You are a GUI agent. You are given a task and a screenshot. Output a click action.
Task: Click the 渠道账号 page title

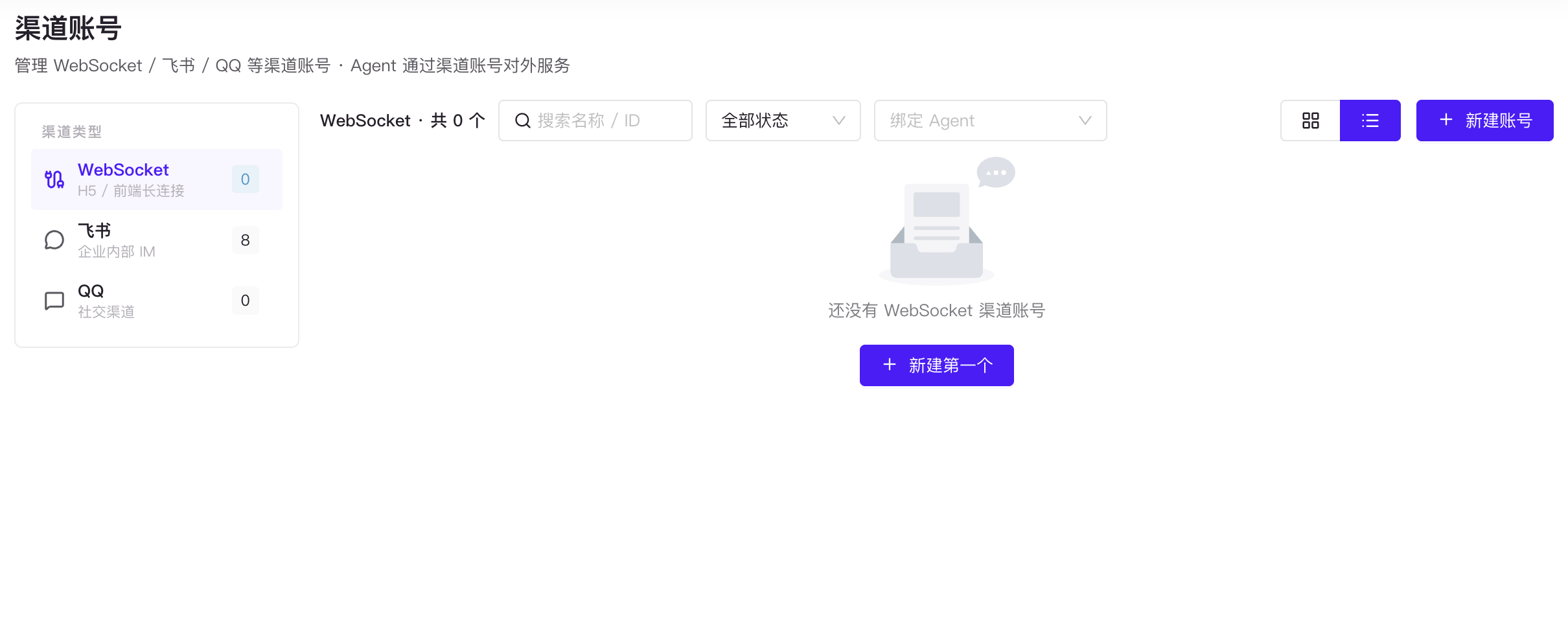click(68, 29)
